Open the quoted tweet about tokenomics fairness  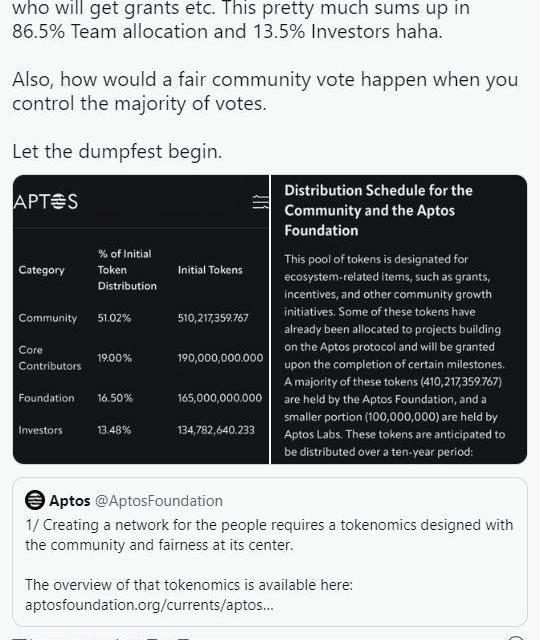(270, 552)
